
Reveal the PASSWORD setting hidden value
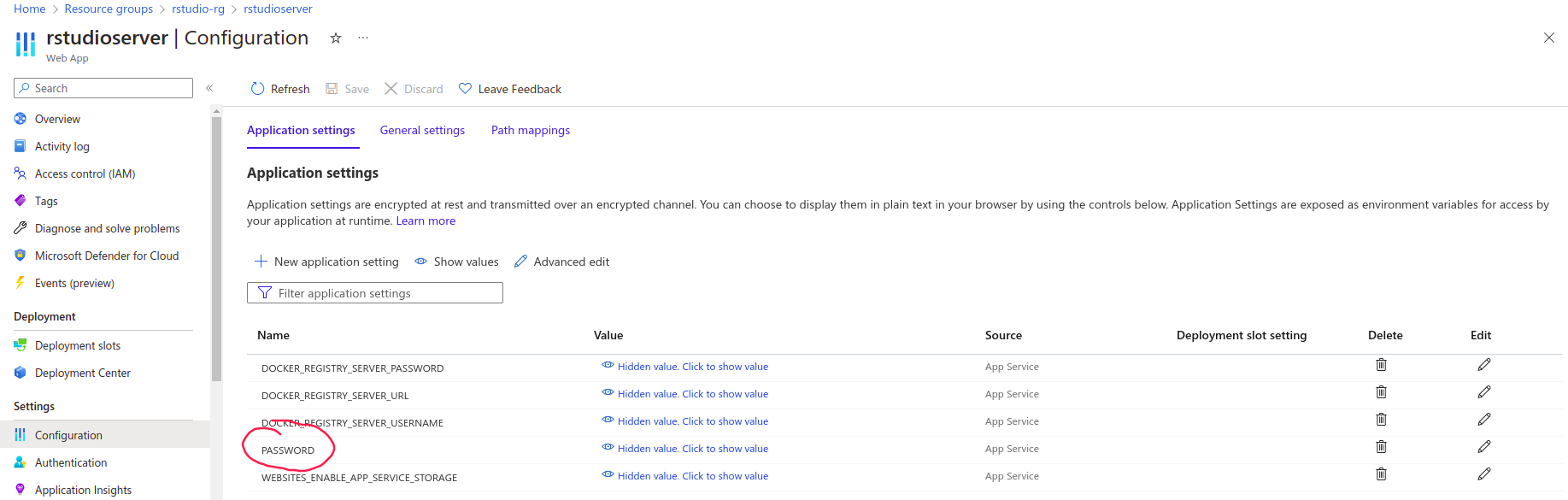click(684, 449)
